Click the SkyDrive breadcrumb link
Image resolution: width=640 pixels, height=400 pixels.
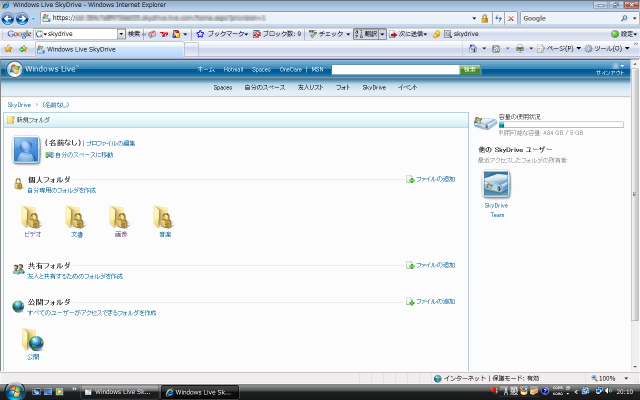19,105
